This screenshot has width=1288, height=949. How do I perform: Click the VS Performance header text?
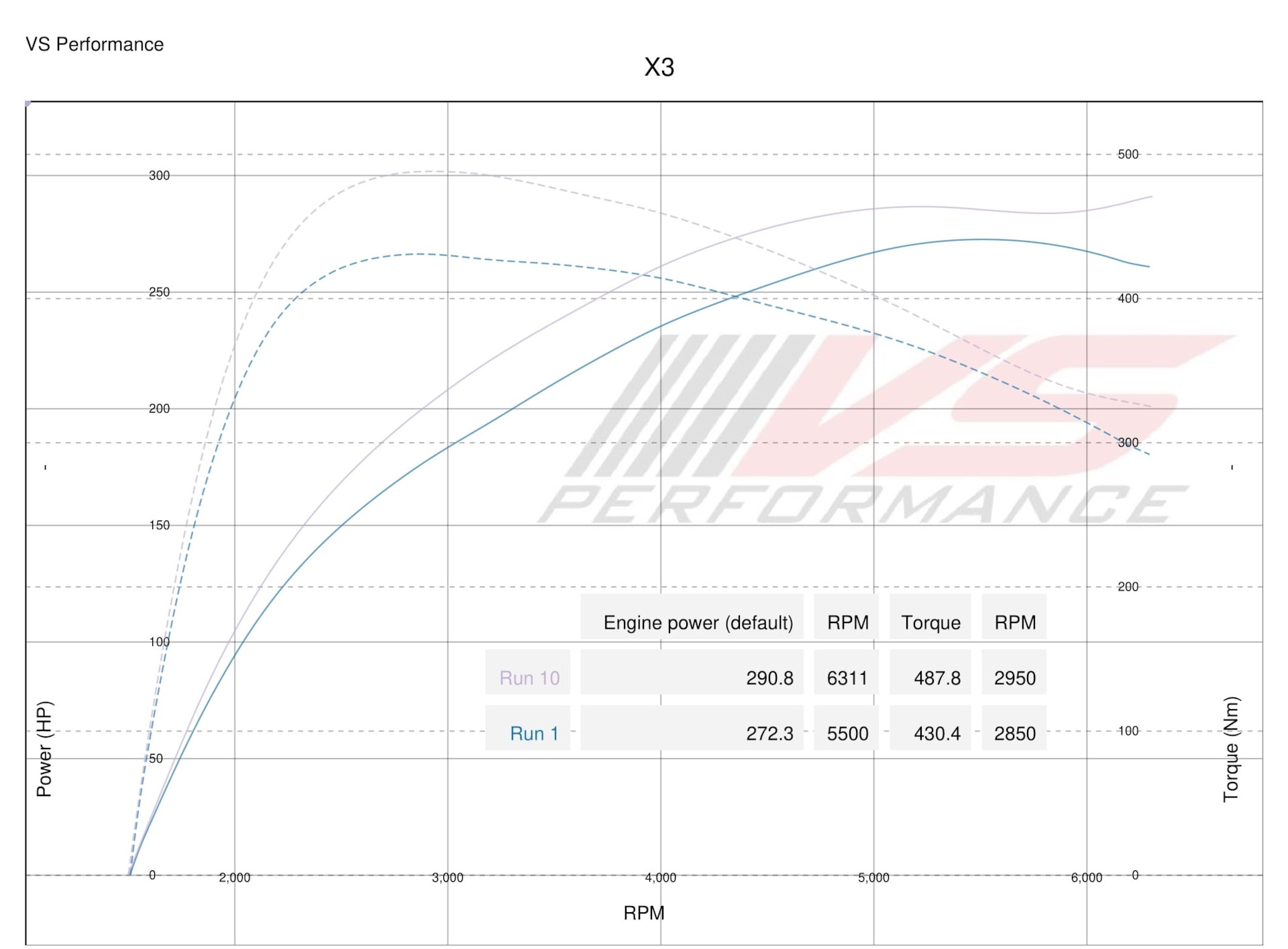coord(95,45)
